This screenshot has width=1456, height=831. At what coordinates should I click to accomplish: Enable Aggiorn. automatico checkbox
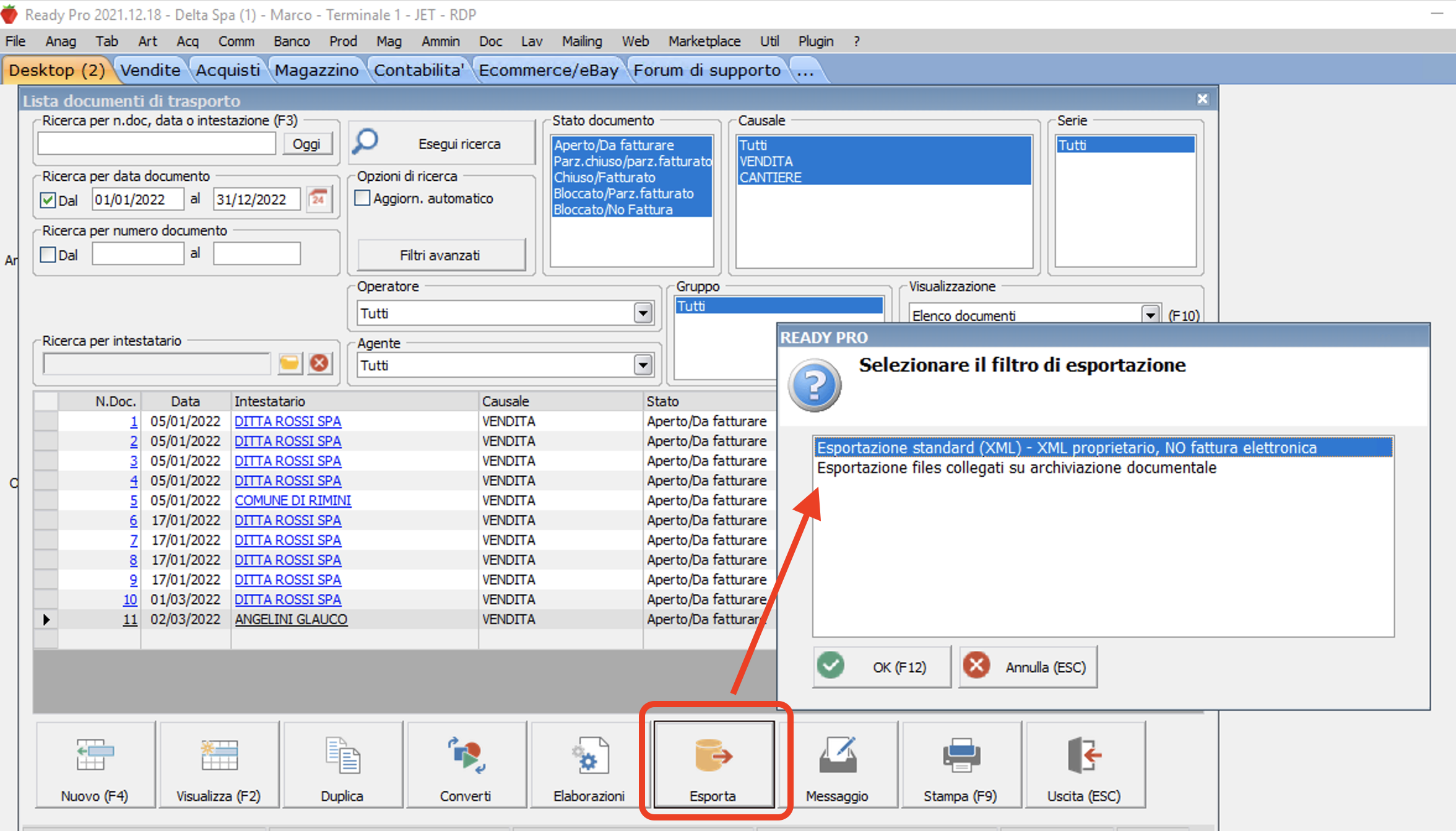362,198
